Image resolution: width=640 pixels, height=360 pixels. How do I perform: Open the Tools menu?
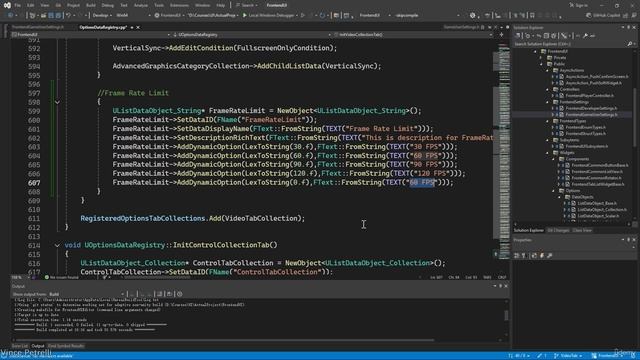coord(159,5)
